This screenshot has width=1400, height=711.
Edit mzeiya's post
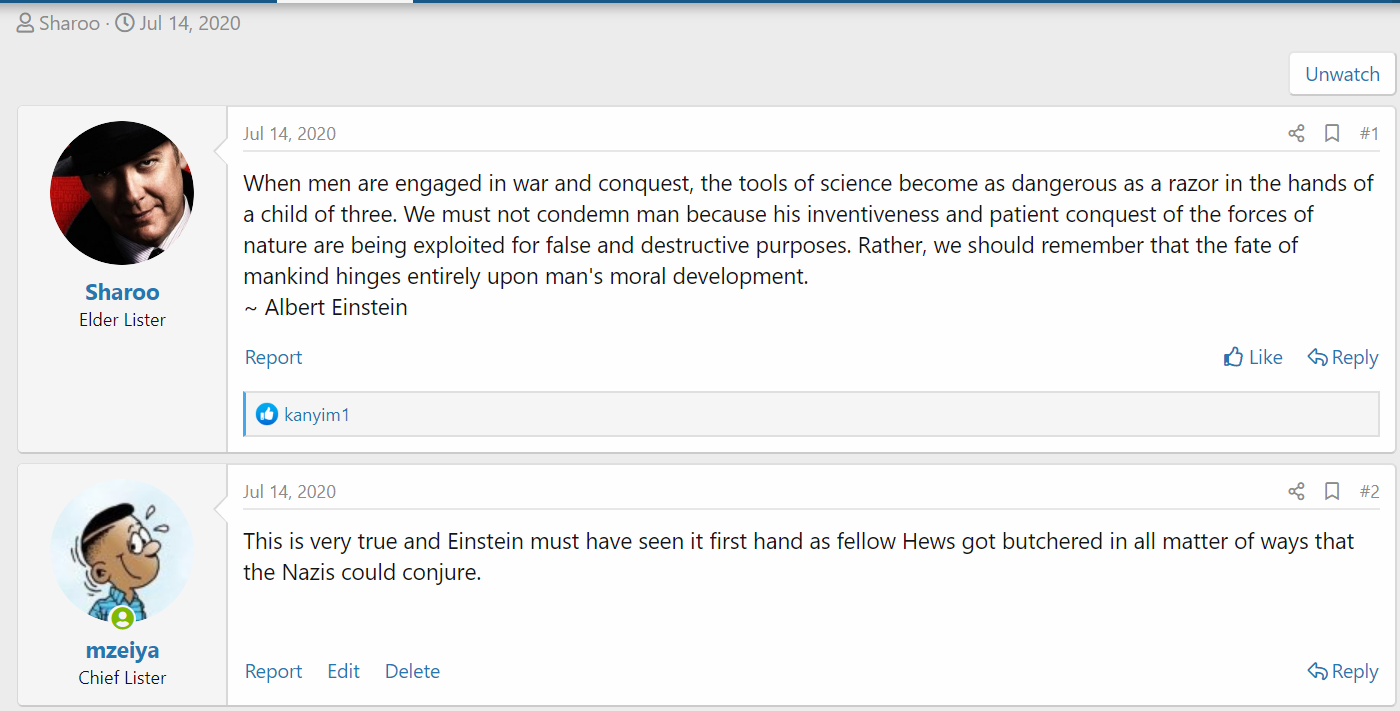(x=343, y=671)
